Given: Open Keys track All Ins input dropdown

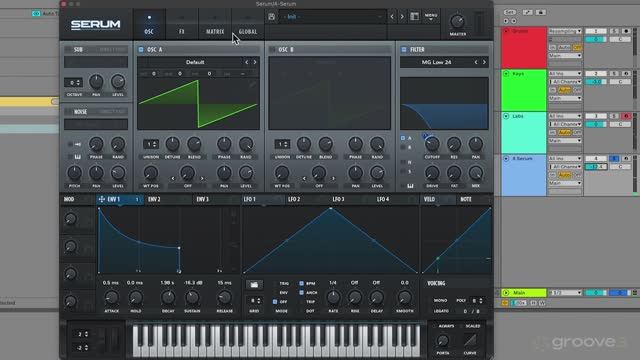Looking at the screenshot, I should [565, 73].
